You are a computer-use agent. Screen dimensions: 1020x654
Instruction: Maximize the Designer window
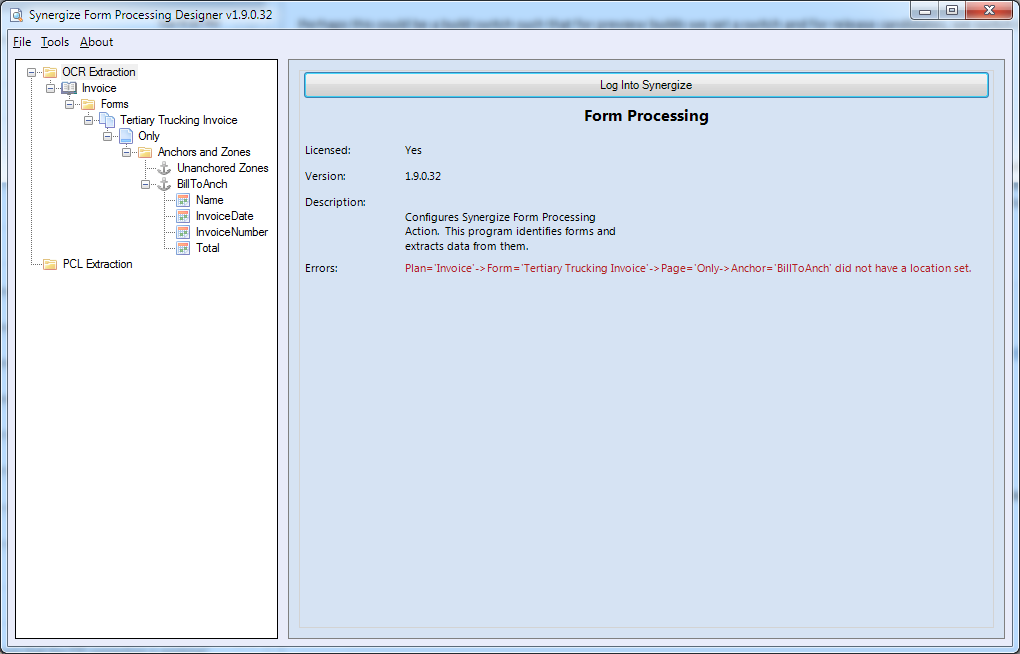pos(952,11)
